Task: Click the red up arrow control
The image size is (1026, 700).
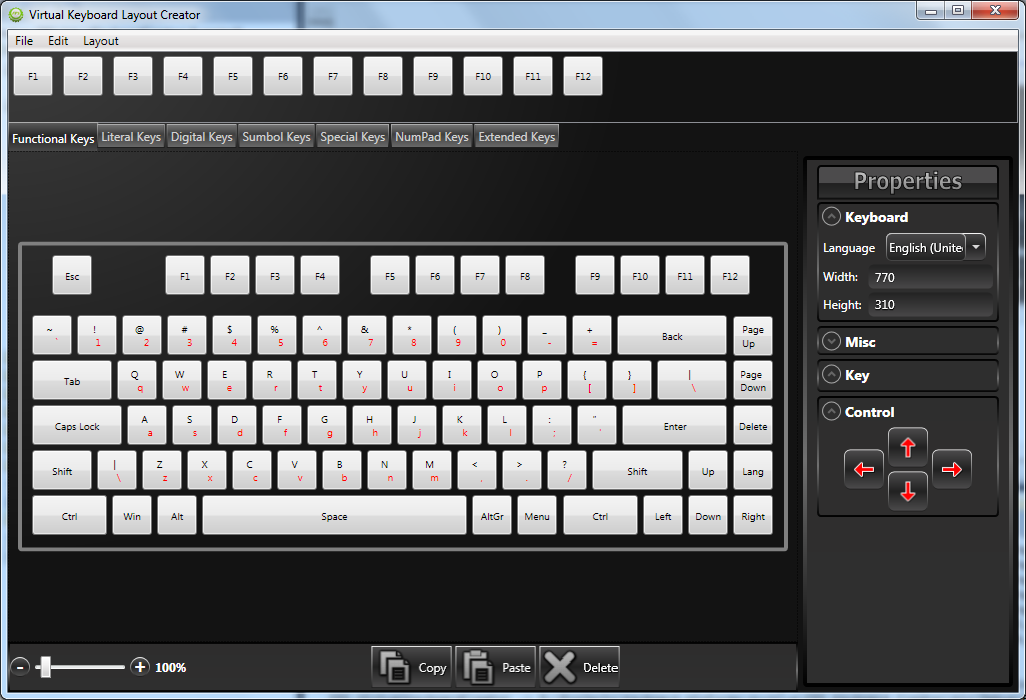Action: [x=908, y=447]
